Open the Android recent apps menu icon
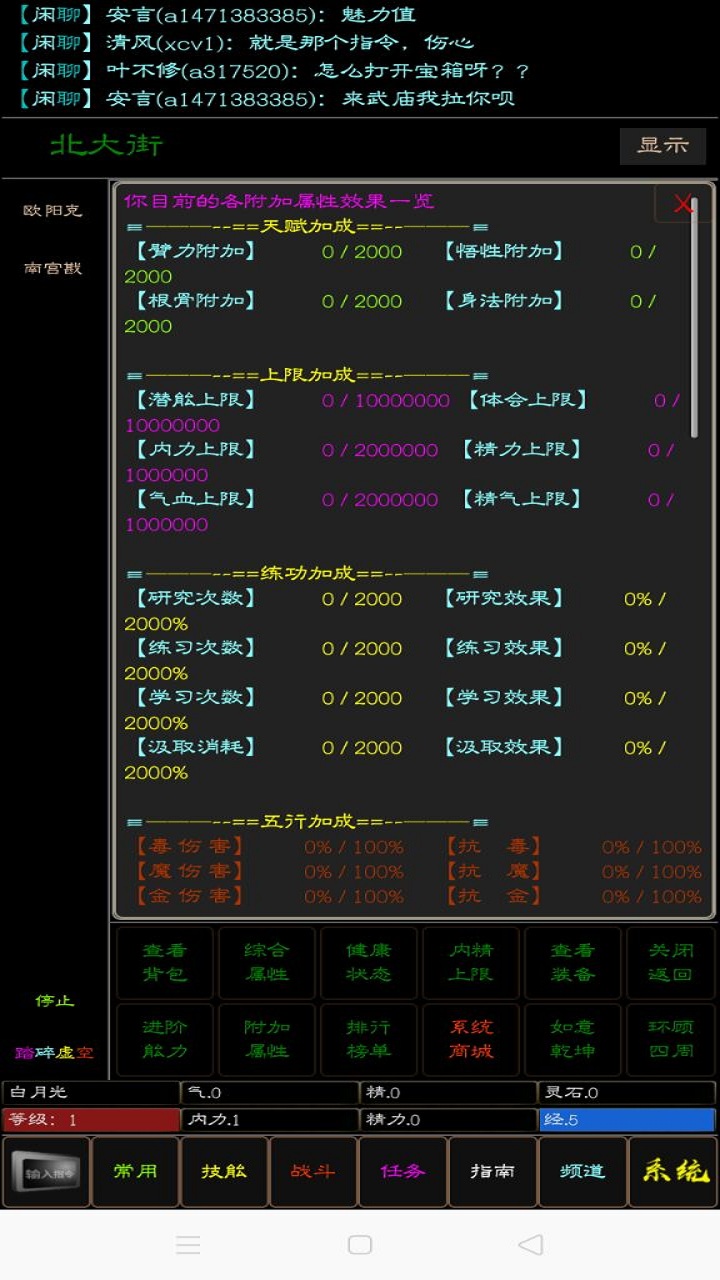Screen dimensions: 720x1280 (188, 1244)
